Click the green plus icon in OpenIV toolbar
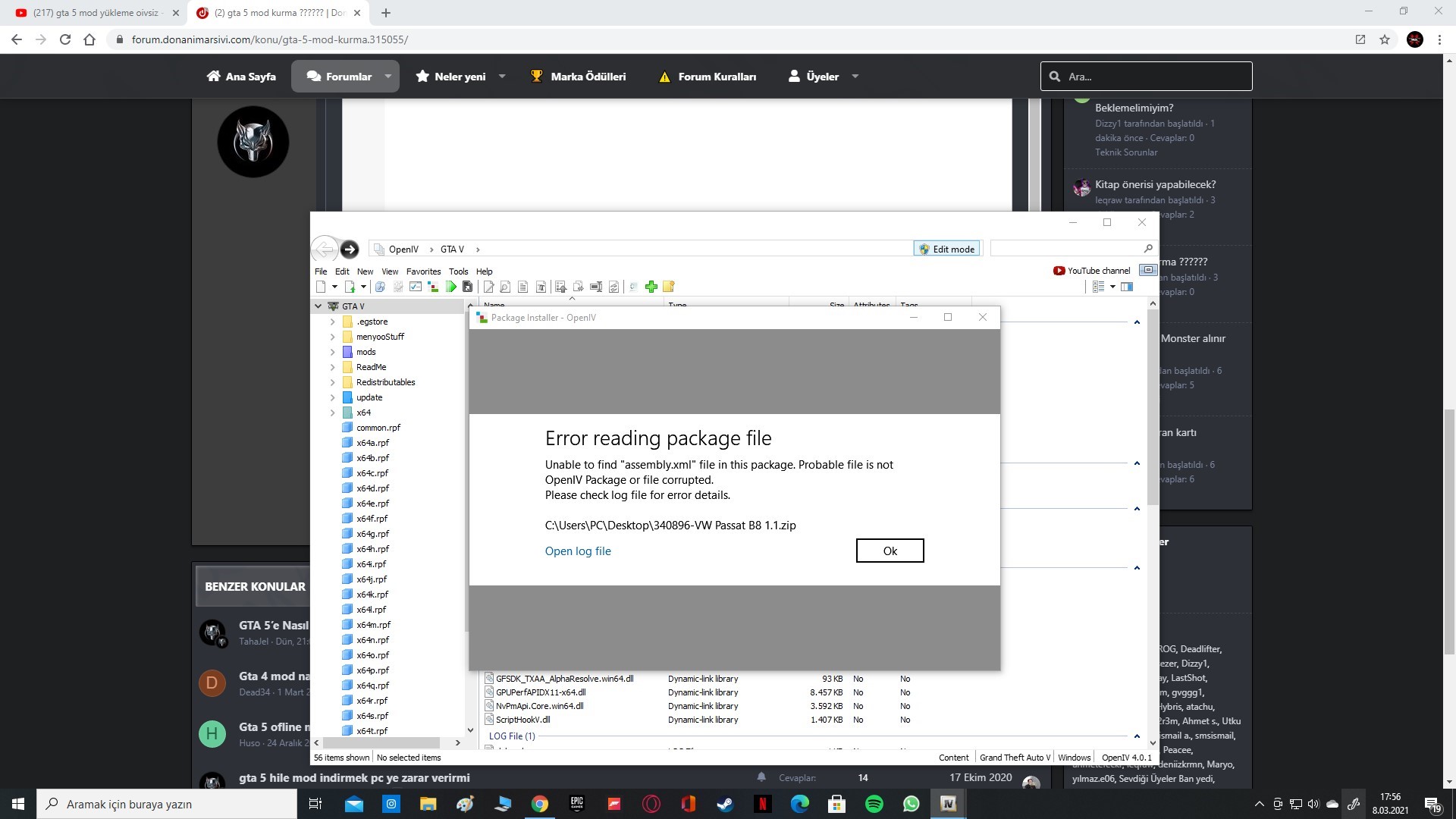Viewport: 1456px width, 819px height. 651,287
